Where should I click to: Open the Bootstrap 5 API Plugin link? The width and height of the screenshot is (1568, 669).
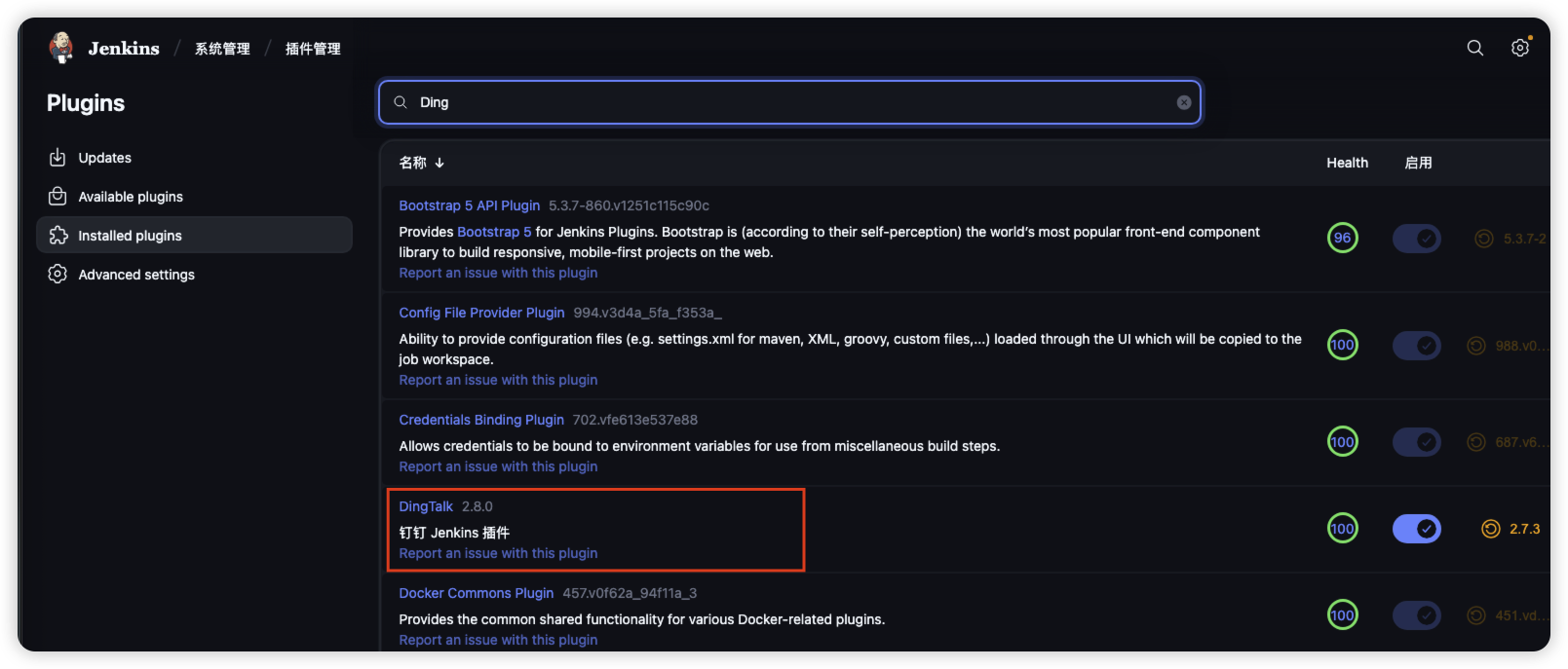[469, 205]
